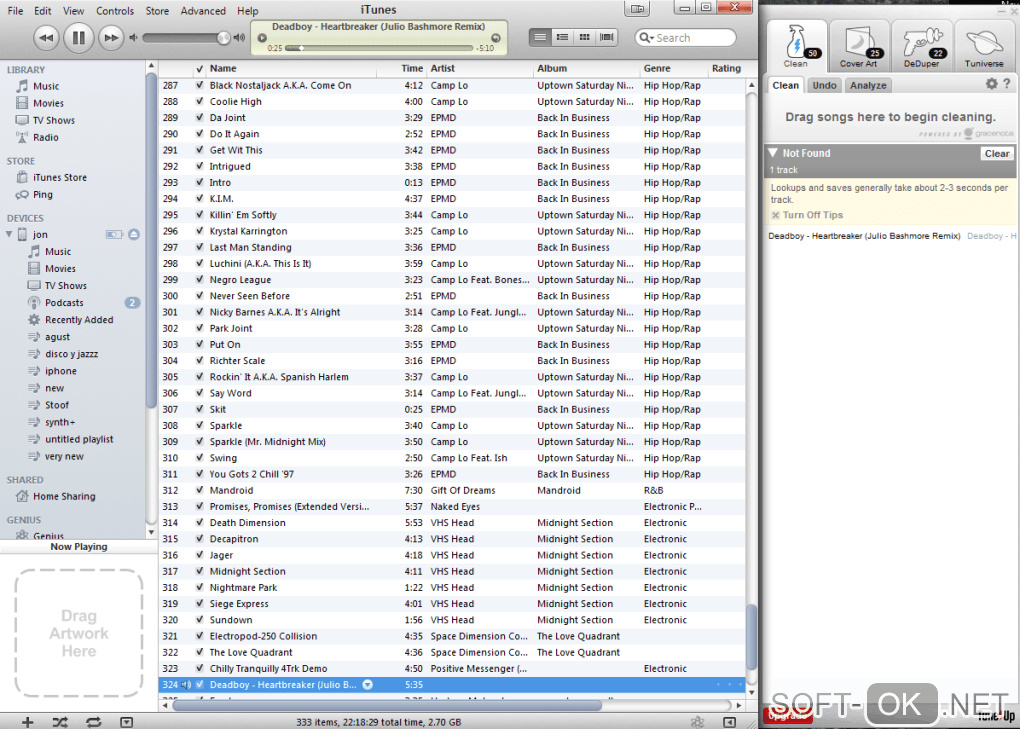Open the Controls menu
Viewport: 1020px width, 729px height.
click(114, 10)
